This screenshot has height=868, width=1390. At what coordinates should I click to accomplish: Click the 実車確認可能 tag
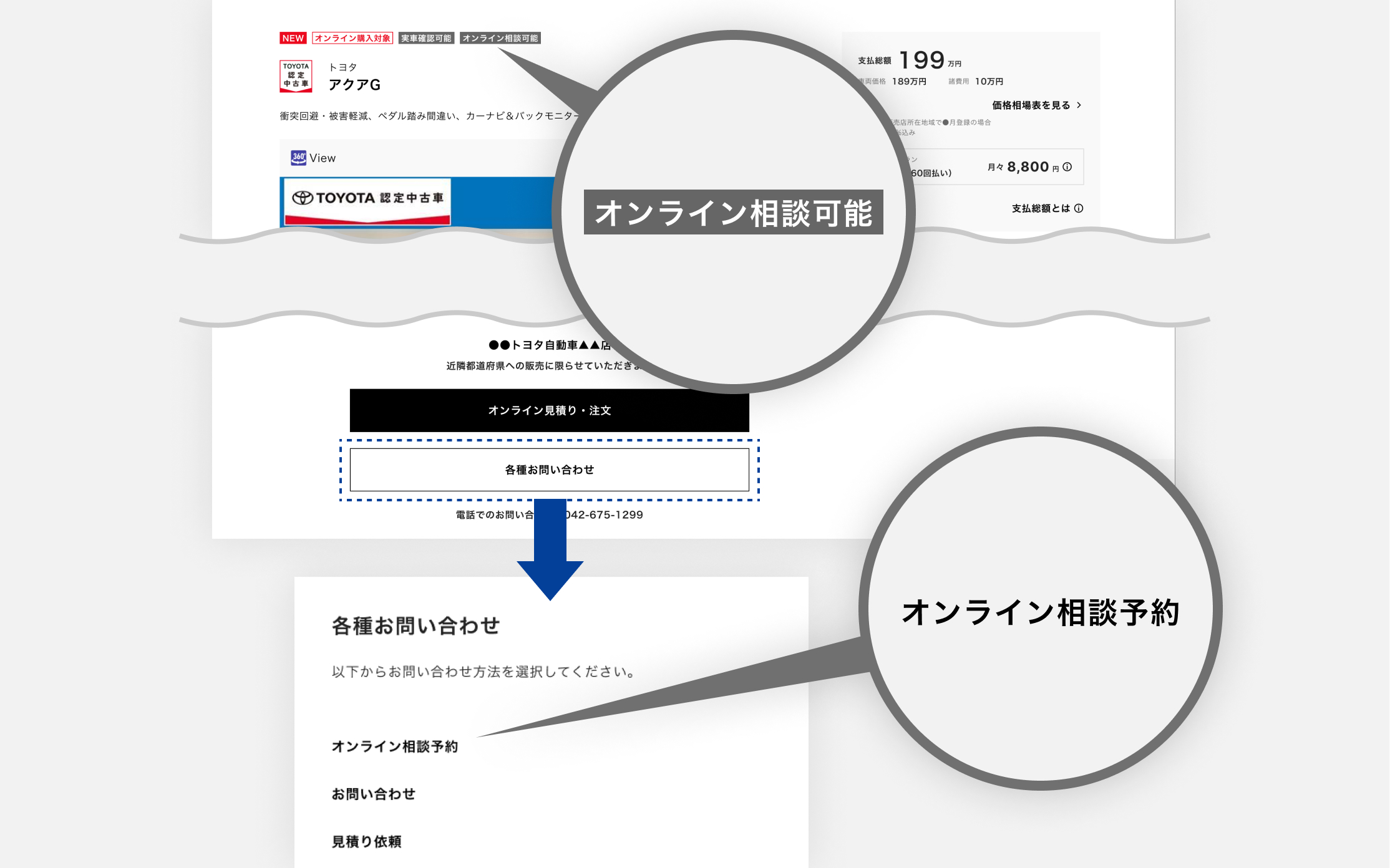tap(426, 38)
